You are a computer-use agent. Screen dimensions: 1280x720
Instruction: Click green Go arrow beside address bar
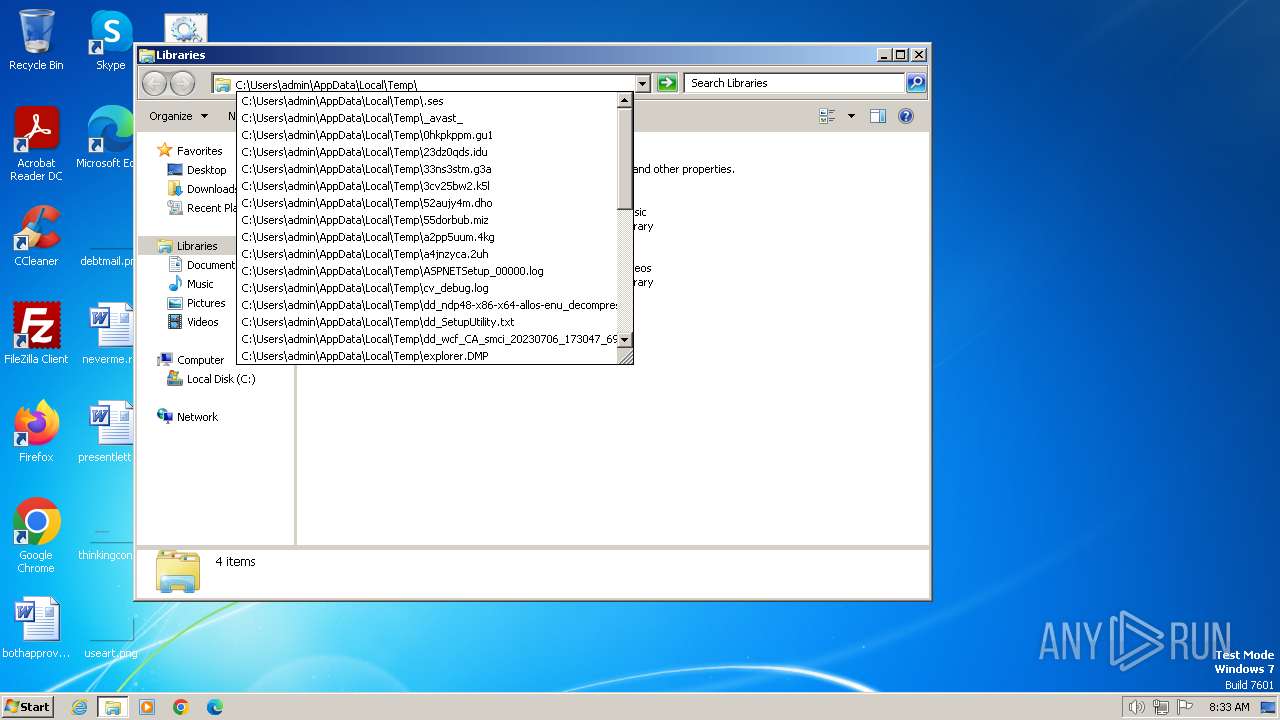click(x=667, y=83)
